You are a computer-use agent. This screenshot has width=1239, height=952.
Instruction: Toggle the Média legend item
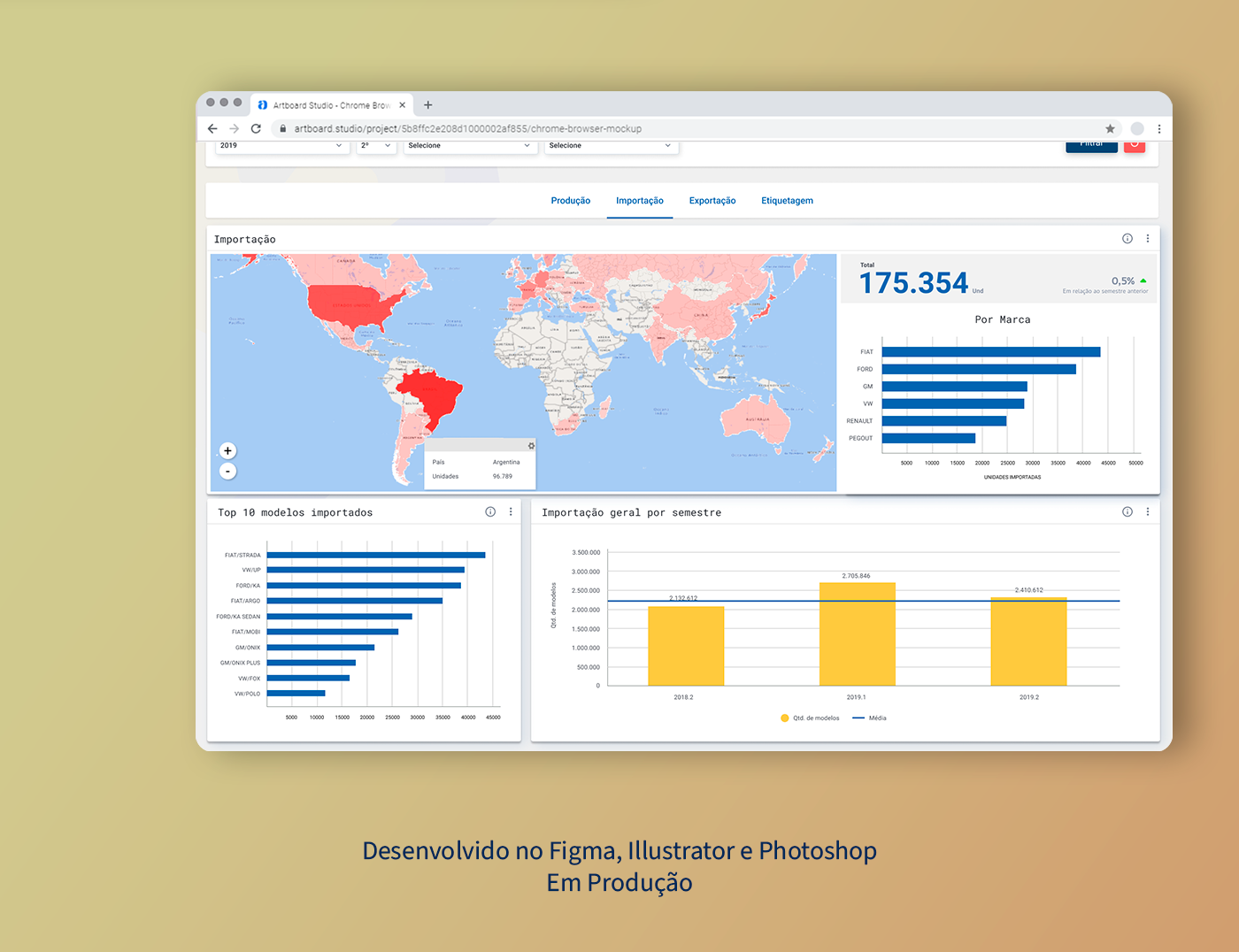click(x=869, y=718)
